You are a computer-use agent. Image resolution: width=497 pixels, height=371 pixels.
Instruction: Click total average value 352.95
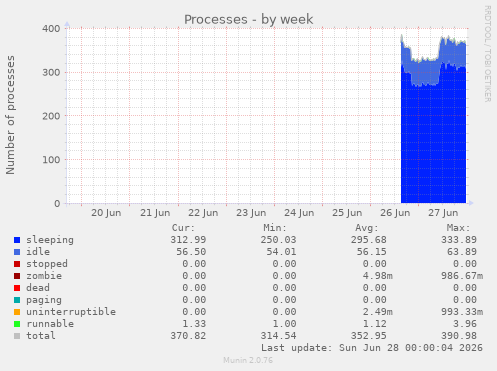pyautogui.click(x=369, y=336)
